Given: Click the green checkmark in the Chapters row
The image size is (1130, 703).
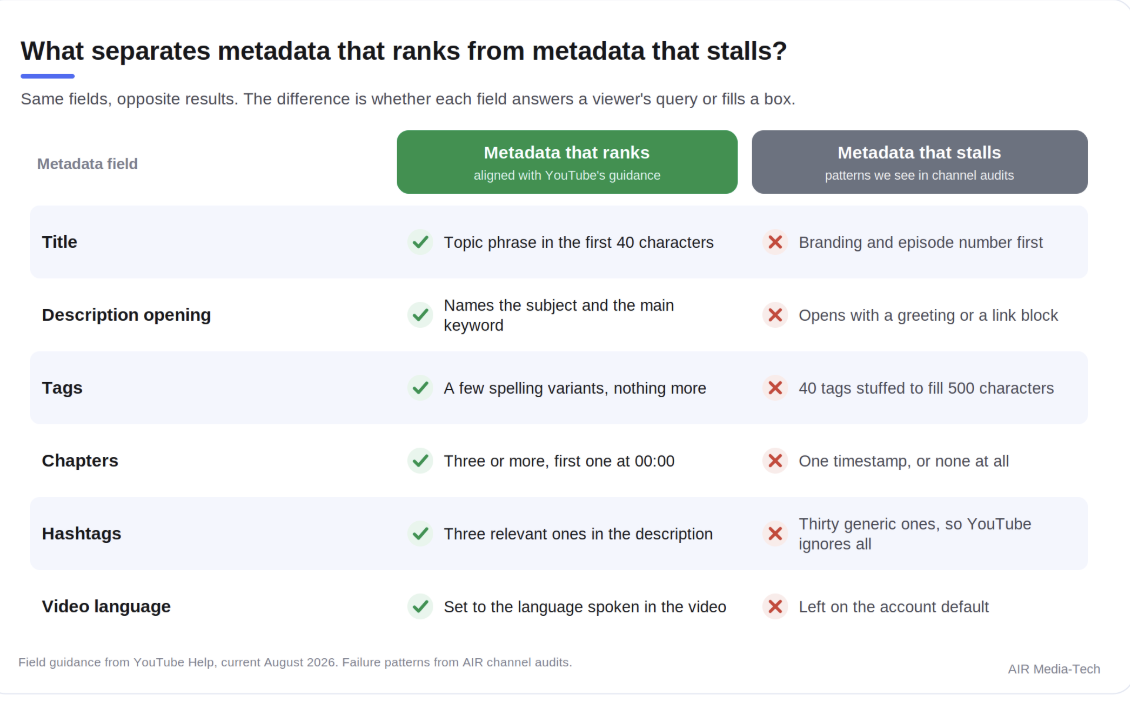Looking at the screenshot, I should click(420, 461).
